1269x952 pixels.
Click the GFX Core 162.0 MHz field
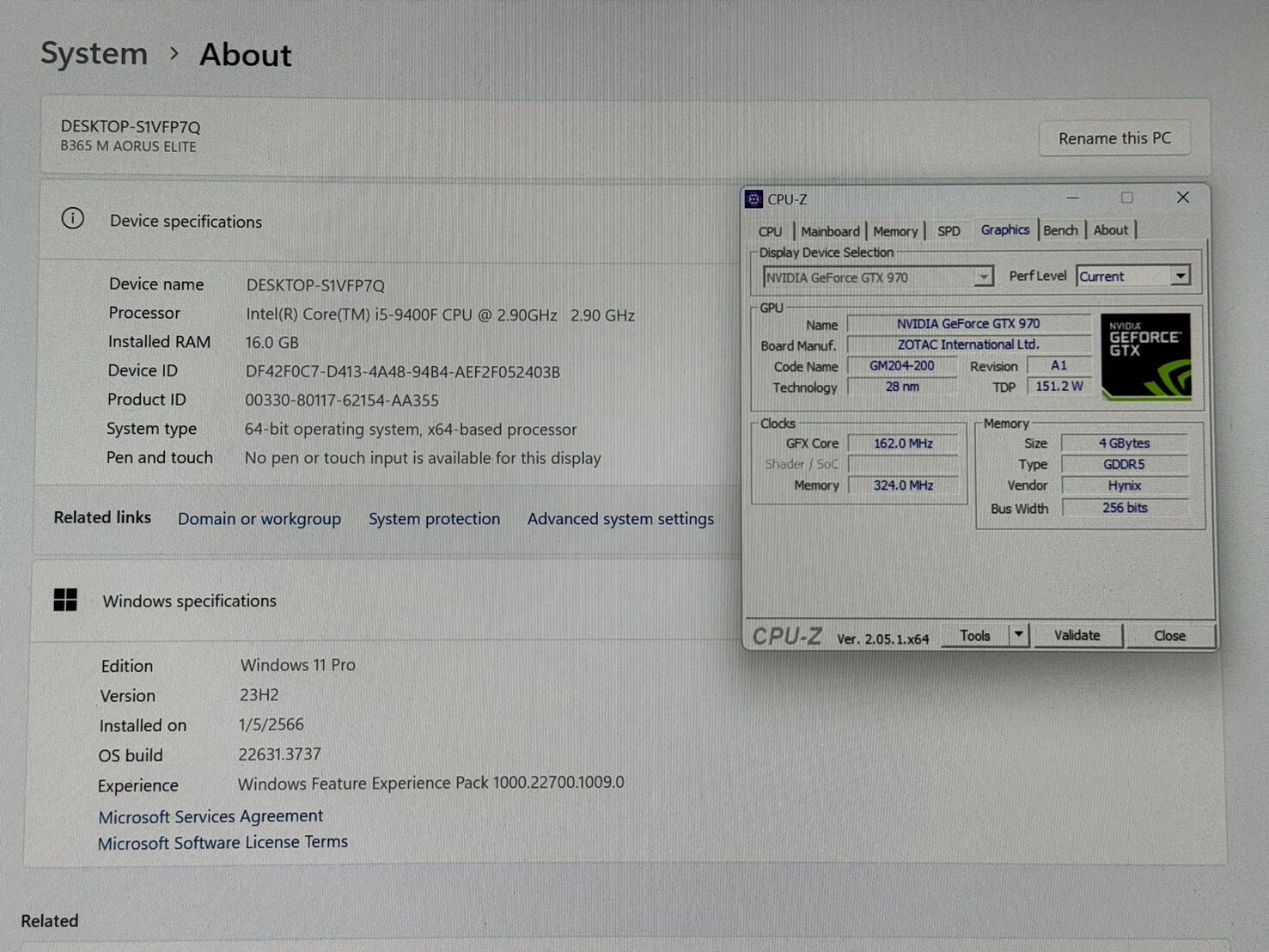[x=903, y=443]
